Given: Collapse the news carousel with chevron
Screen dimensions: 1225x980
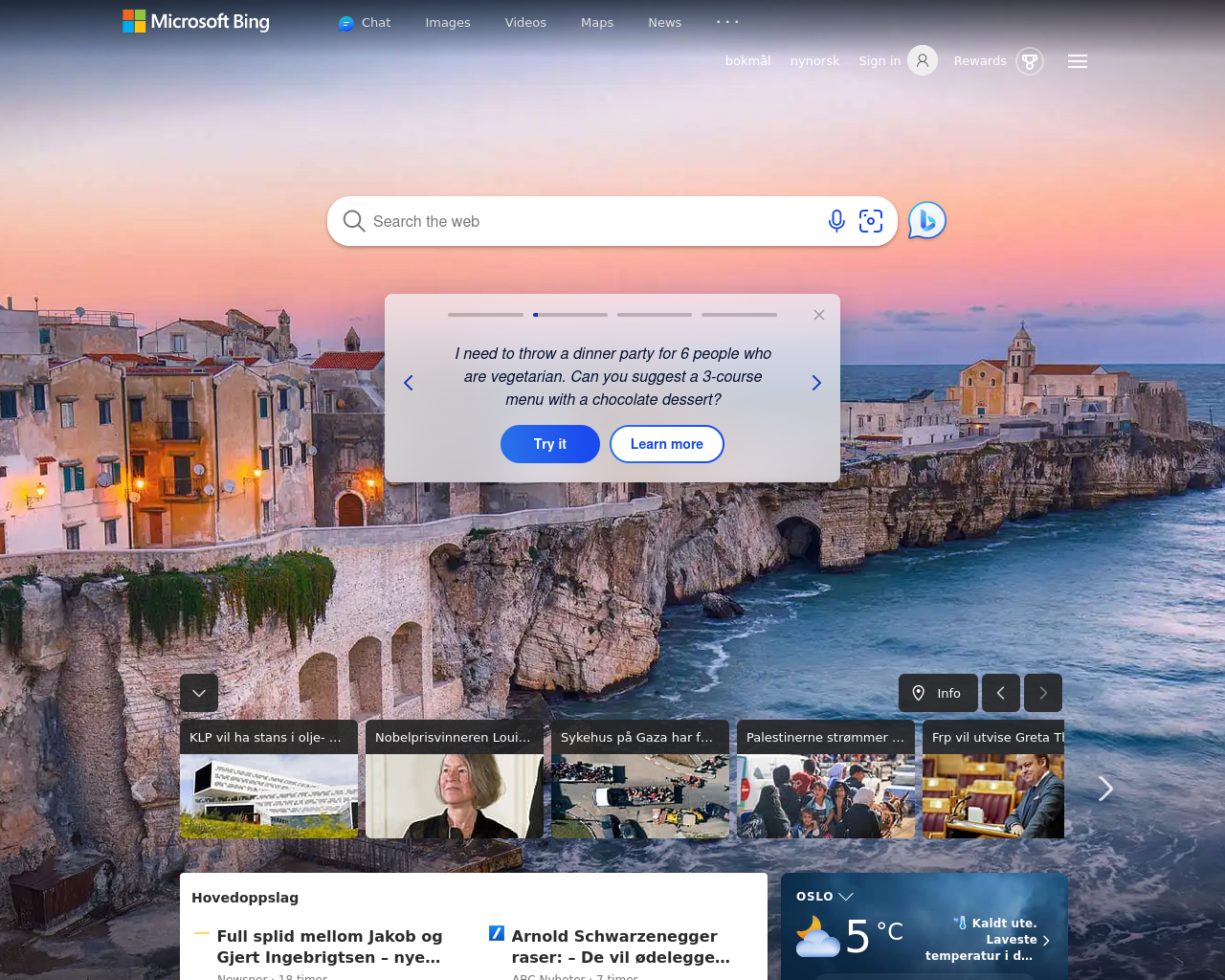Looking at the screenshot, I should (x=199, y=693).
